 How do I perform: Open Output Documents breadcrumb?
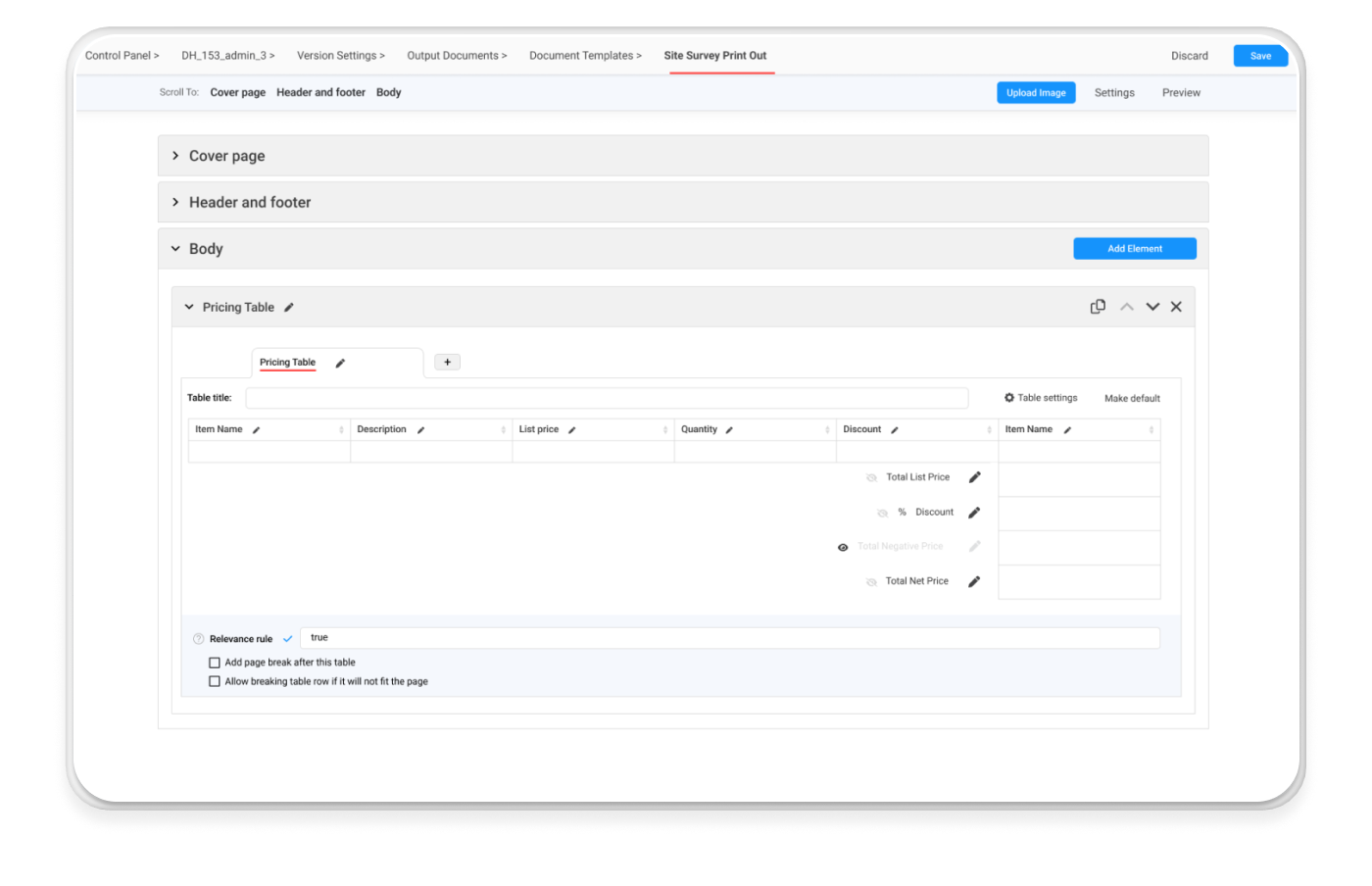pos(457,56)
